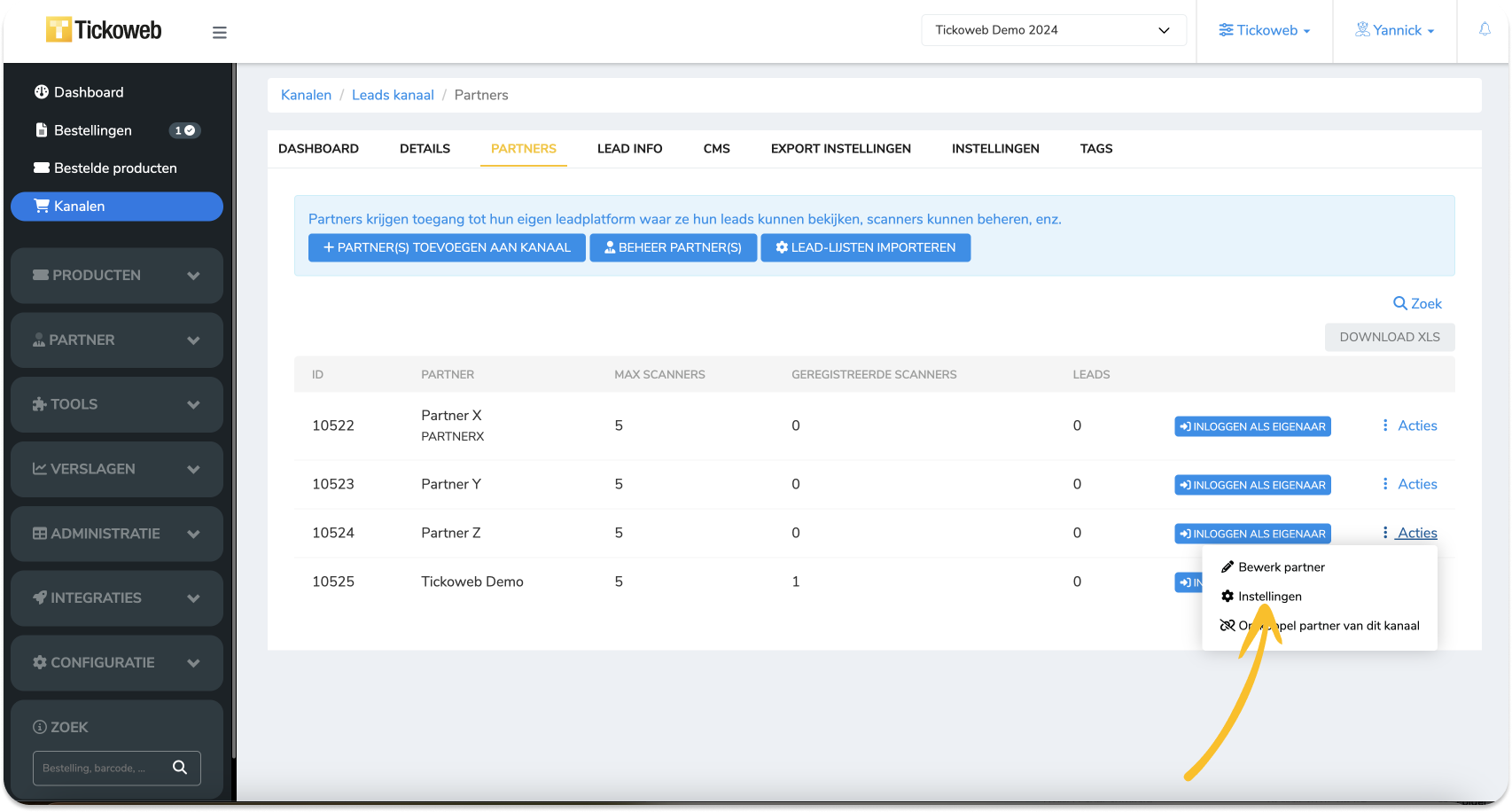Image resolution: width=1512 pixels, height=812 pixels.
Task: Open the Tickoweb settings menu
Action: [x=1264, y=30]
